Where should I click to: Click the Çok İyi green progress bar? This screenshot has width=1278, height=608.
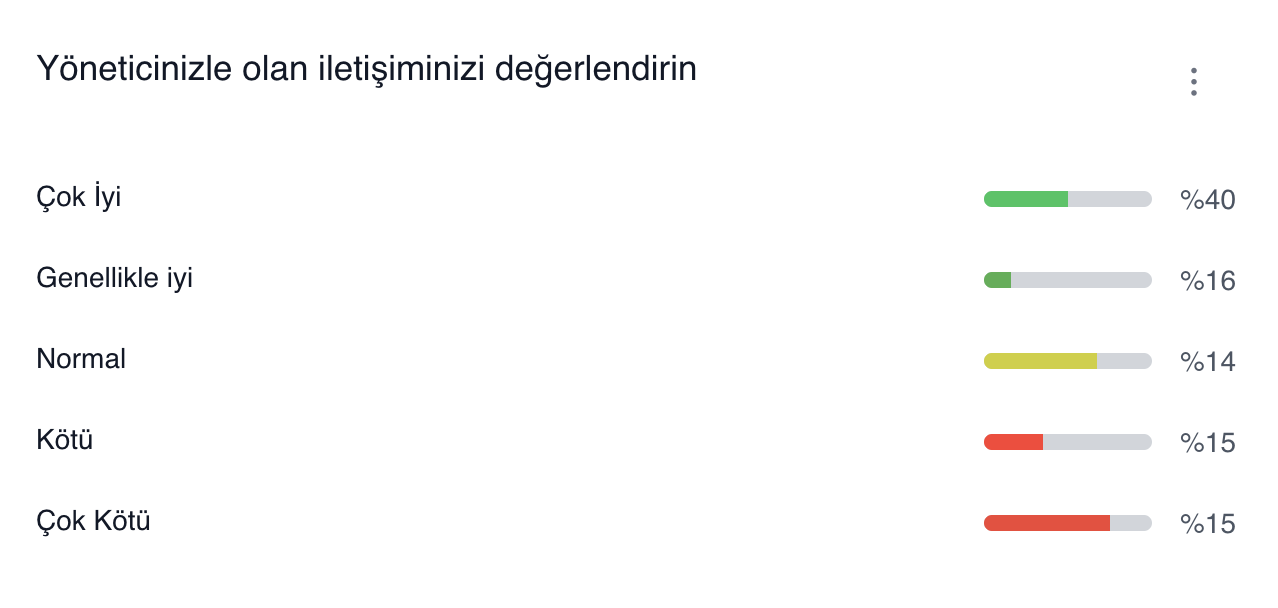point(1068,199)
